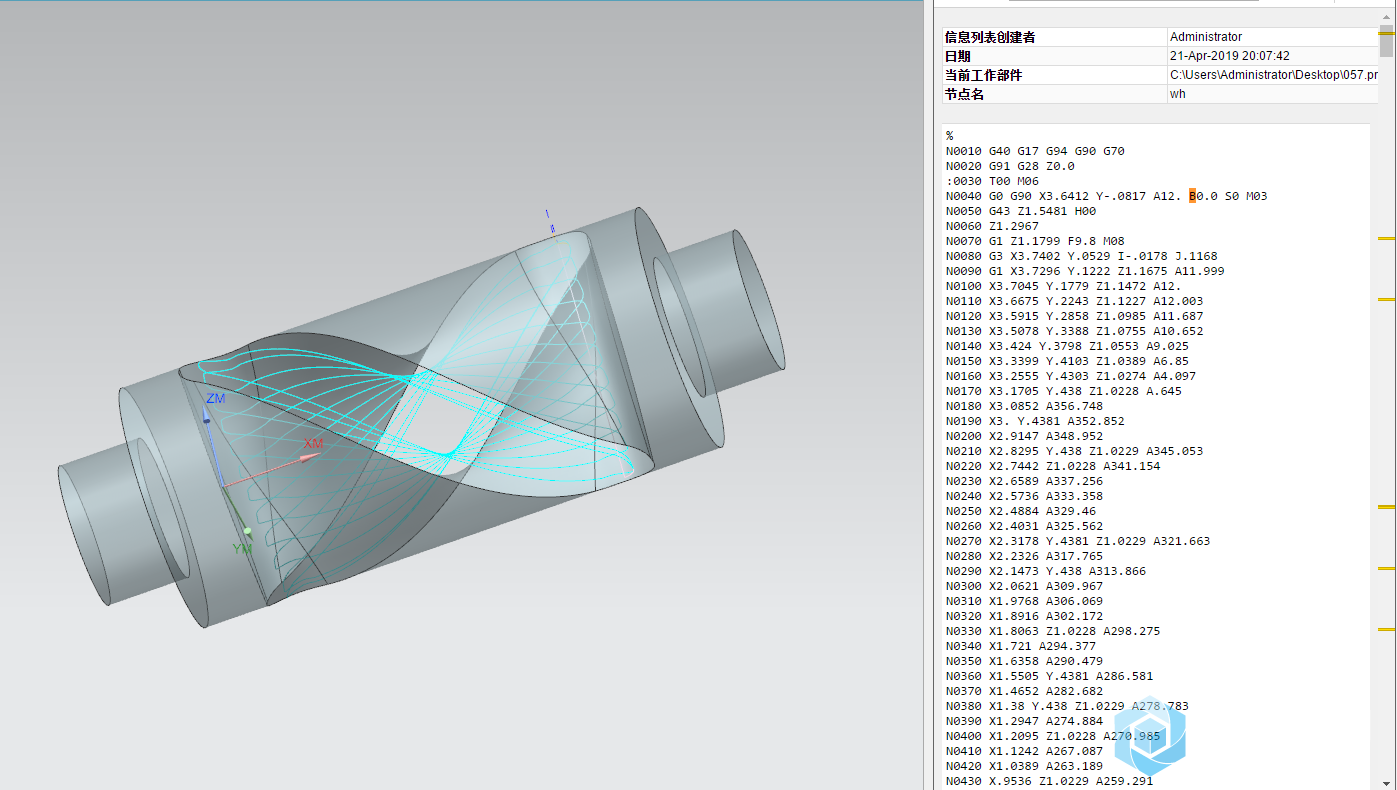Click line N0260 X2.4031 A325.562
This screenshot has width=1397, height=790.
coord(1025,526)
